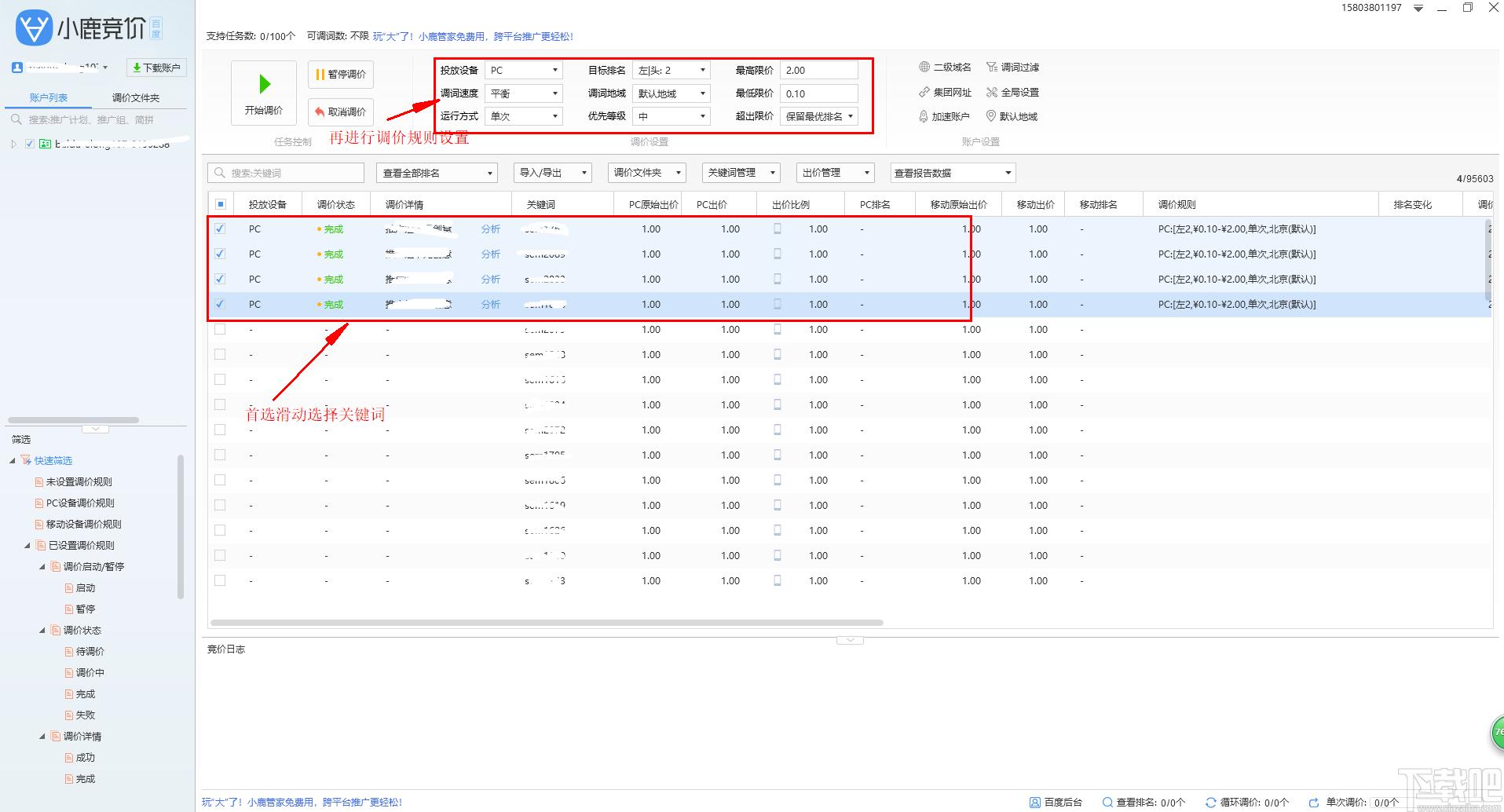The image size is (1504, 812).
Task: Select the 移动设备调价规则 filter item
Action: [x=83, y=524]
